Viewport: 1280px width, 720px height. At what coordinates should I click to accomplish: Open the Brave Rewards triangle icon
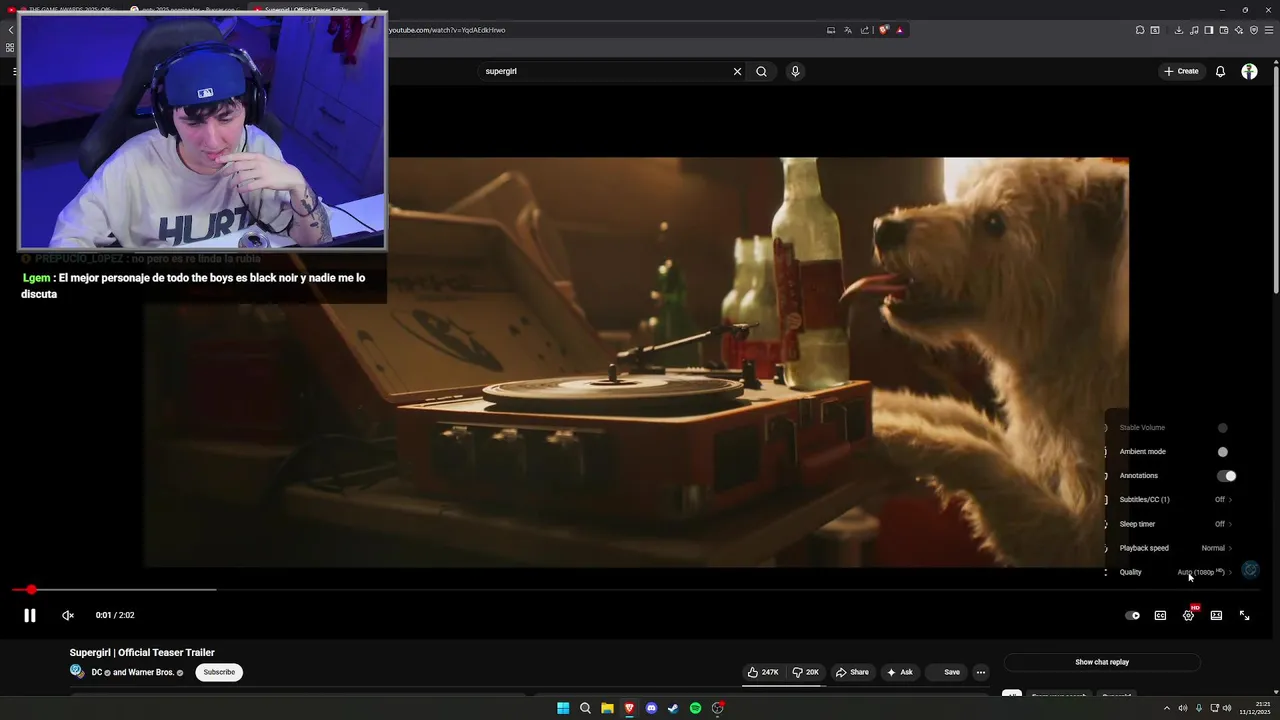899,30
